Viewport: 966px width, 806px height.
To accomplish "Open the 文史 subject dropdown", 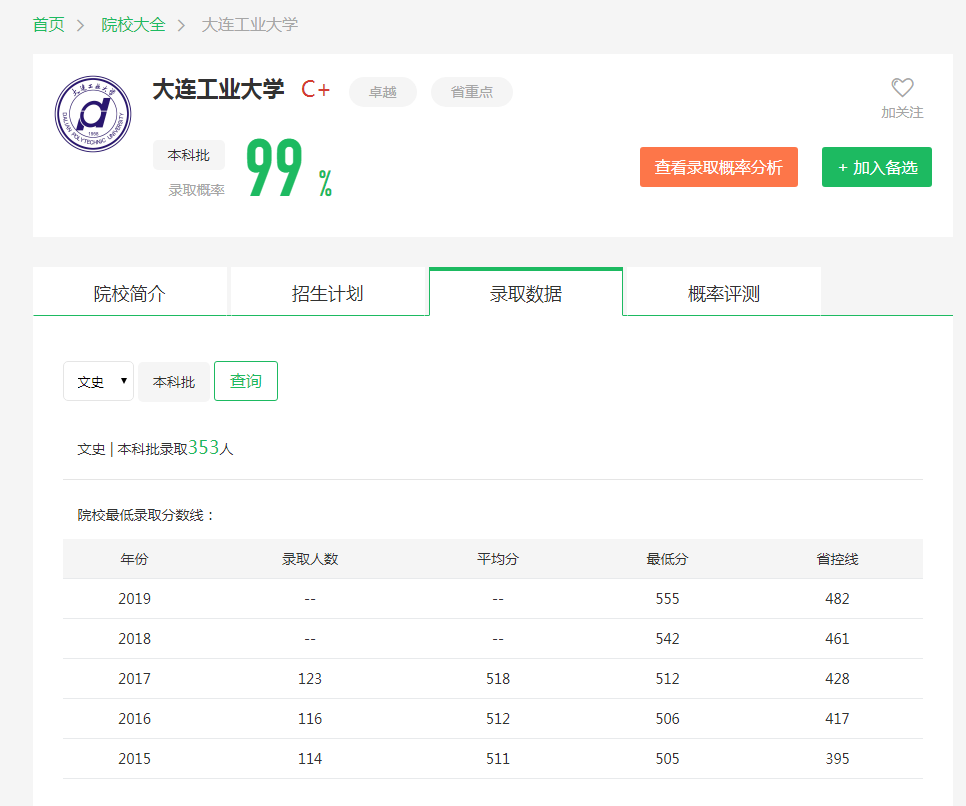I will [99, 381].
